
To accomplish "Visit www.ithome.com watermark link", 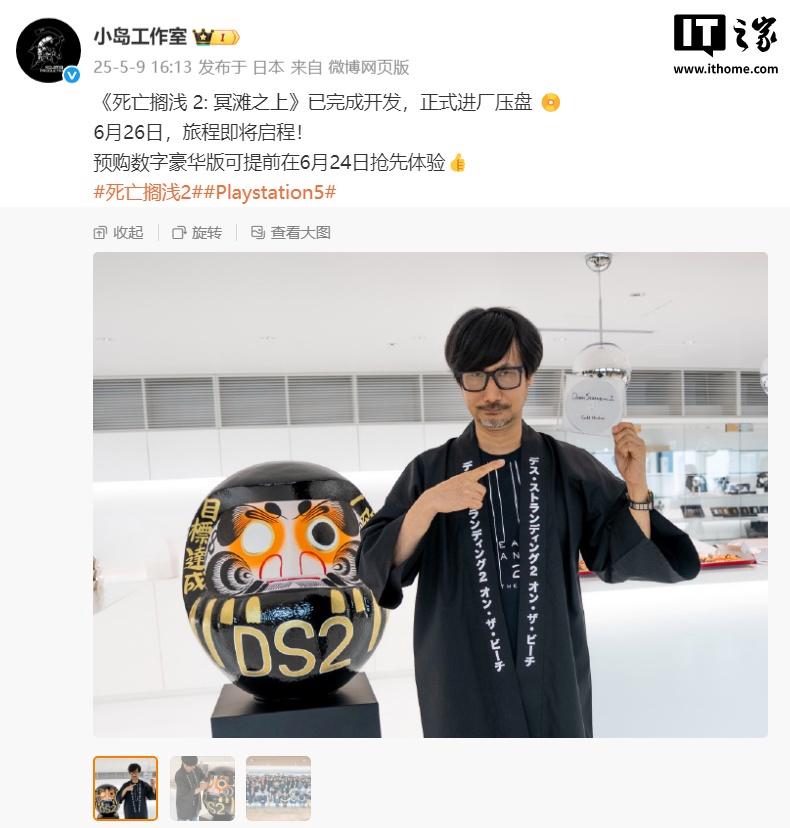I will point(726,69).
